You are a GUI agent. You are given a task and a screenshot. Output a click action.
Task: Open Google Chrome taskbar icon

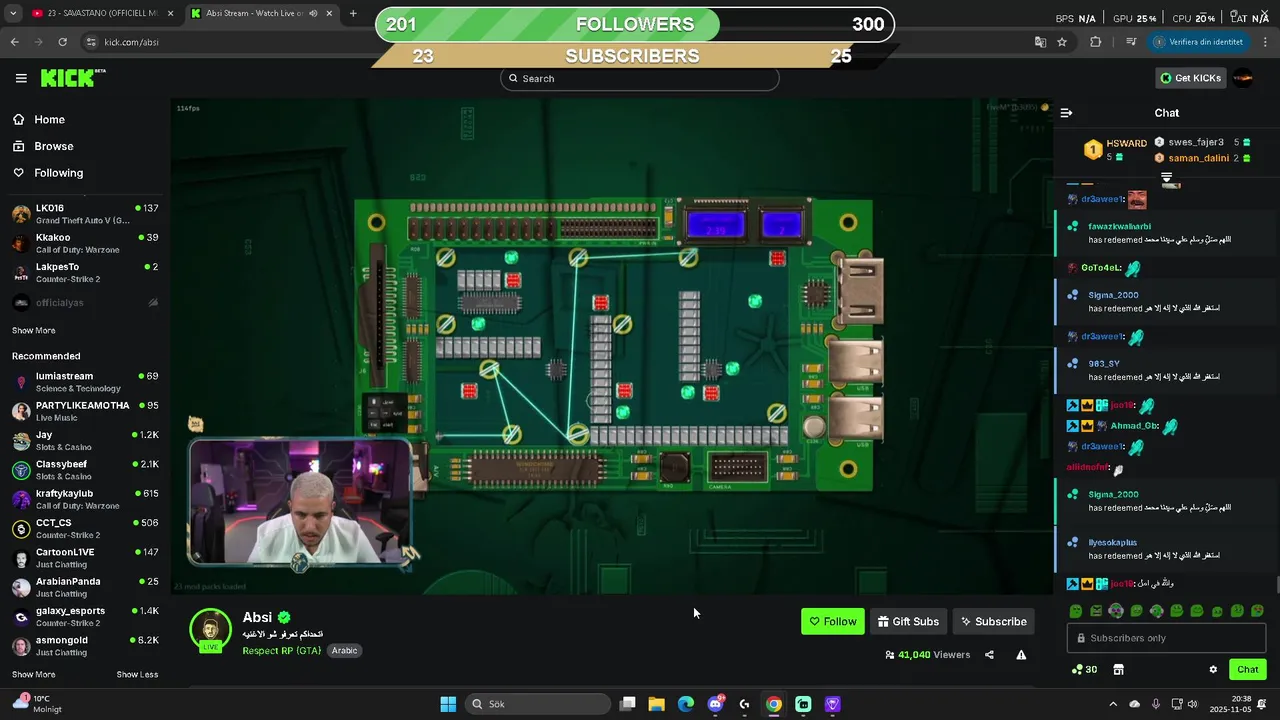click(x=774, y=704)
